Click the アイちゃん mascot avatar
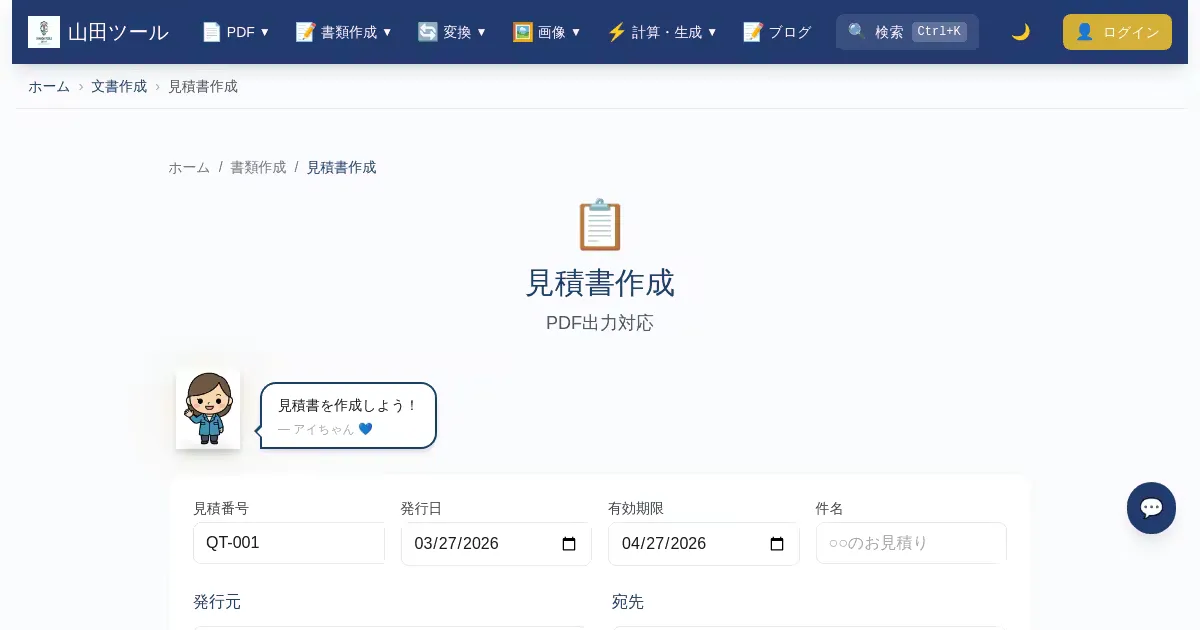Screen dimensions: 1200x630 pos(208,409)
